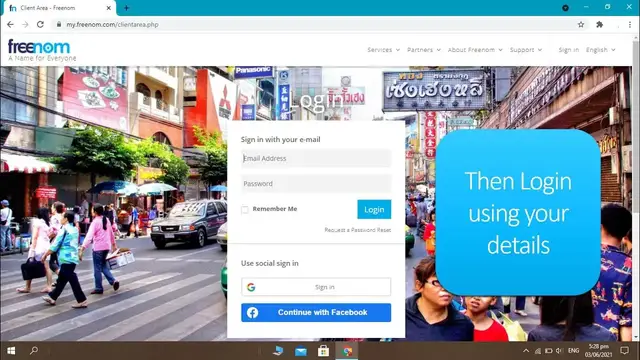Viewport: 640px width, 360px height.
Task: Open taskbar search magnifier
Action: (x=34, y=350)
